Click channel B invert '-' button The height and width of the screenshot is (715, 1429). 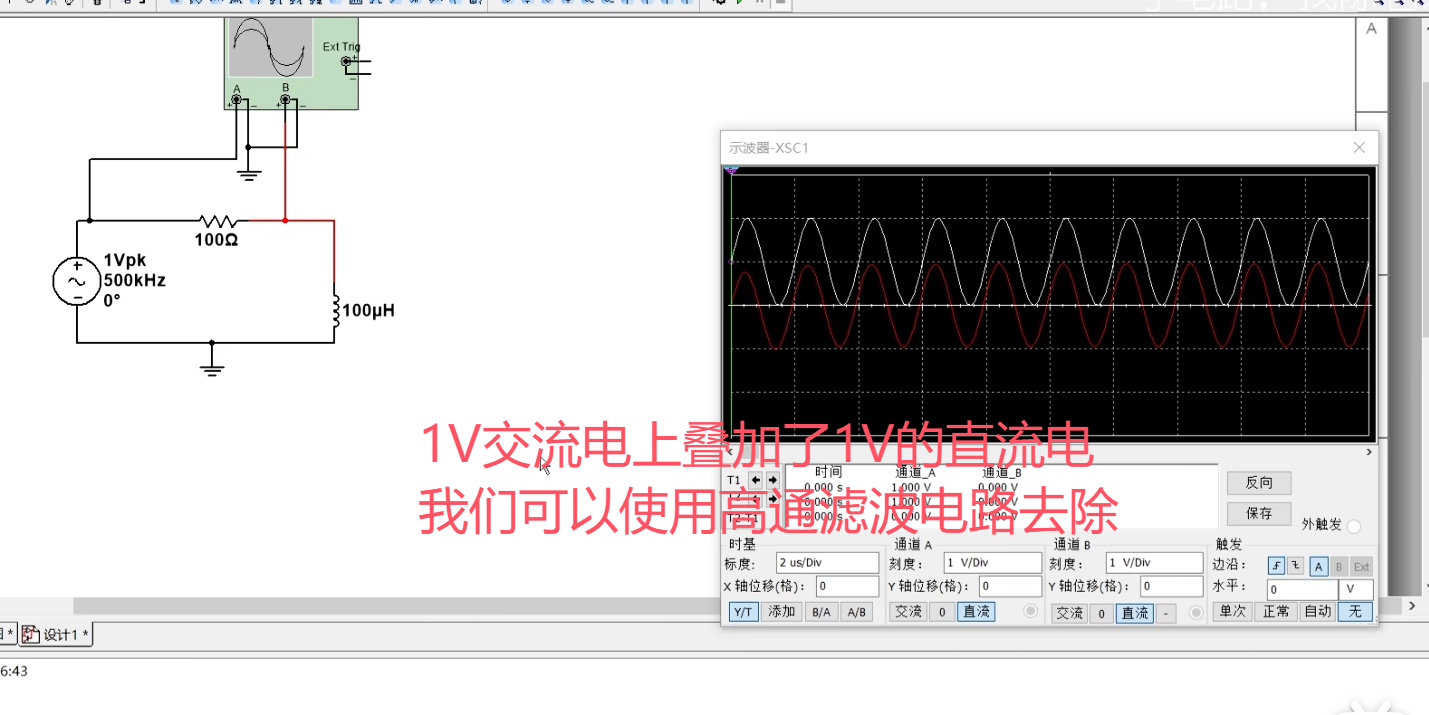click(x=1166, y=613)
